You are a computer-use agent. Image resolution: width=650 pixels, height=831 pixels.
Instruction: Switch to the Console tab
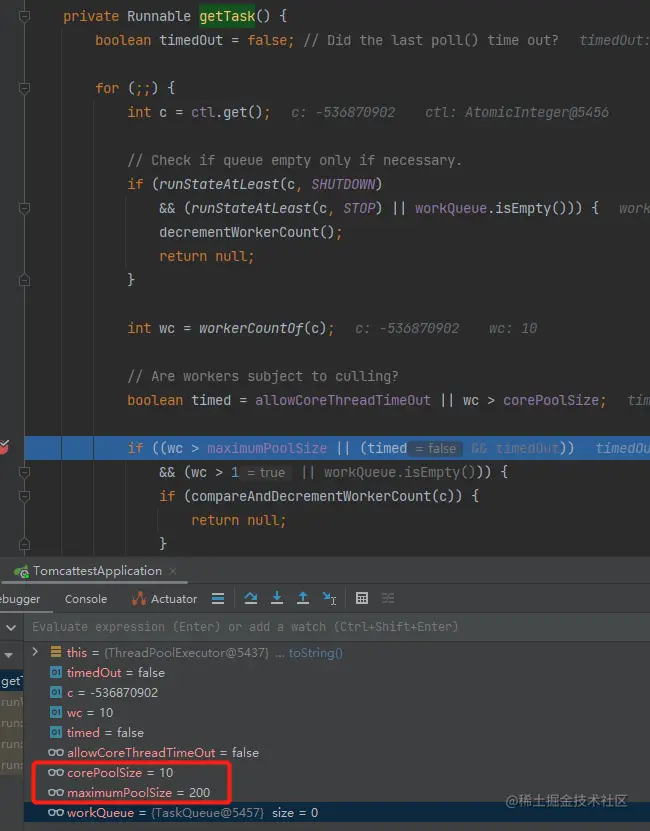click(x=86, y=599)
